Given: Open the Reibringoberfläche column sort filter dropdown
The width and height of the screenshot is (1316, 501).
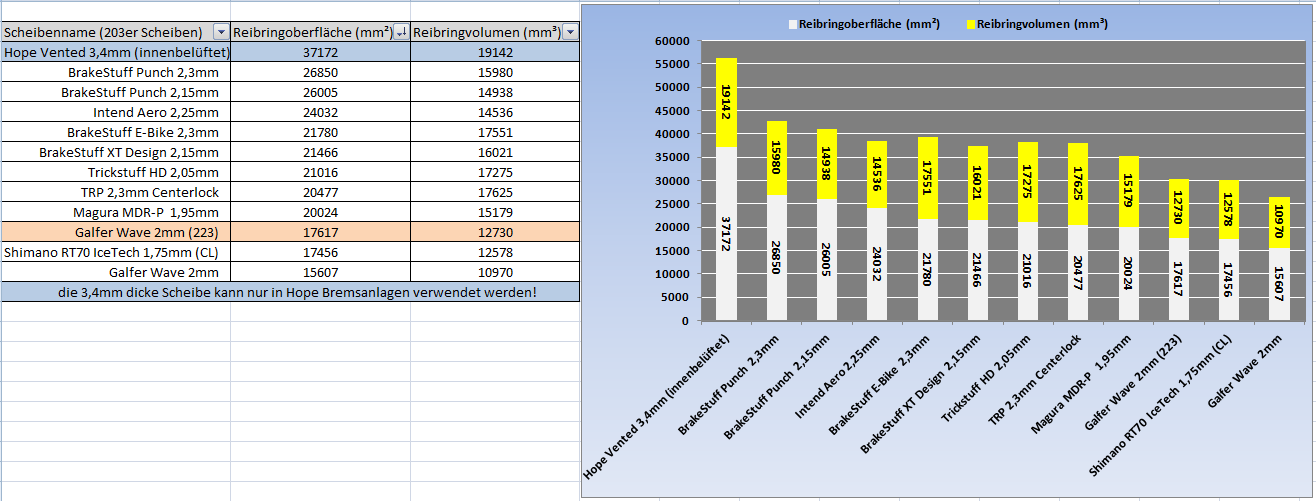Looking at the screenshot, I should pyautogui.click(x=401, y=33).
